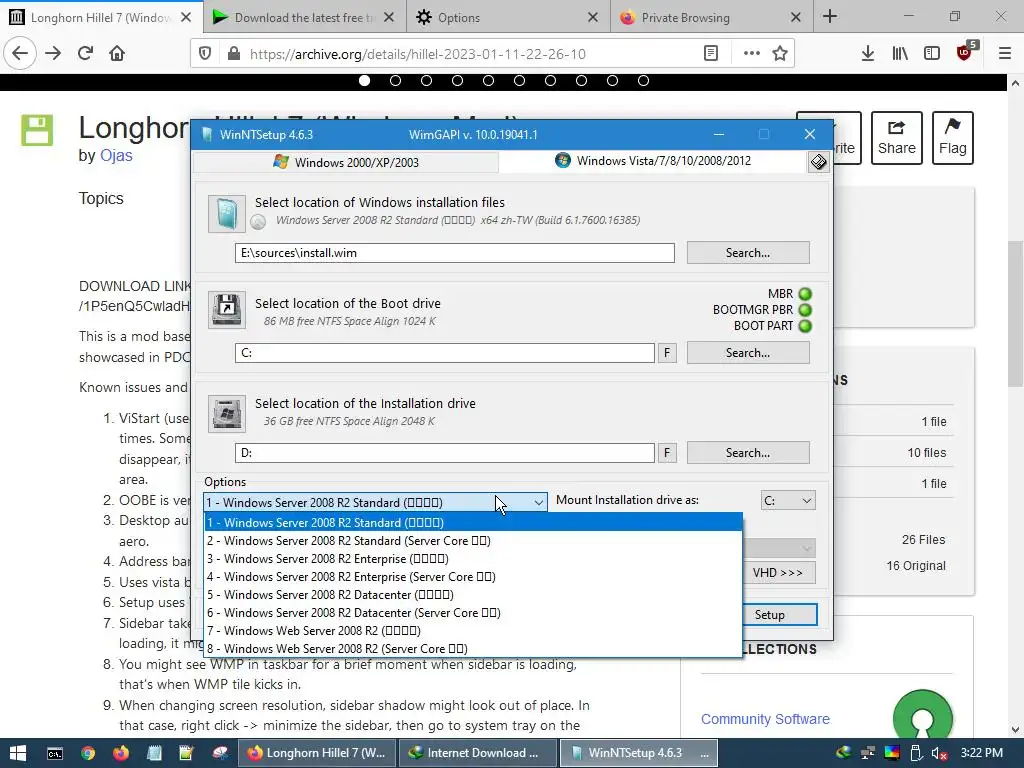This screenshot has width=1024, height=768.
Task: Click the muted volume tray icon
Action: click(938, 753)
